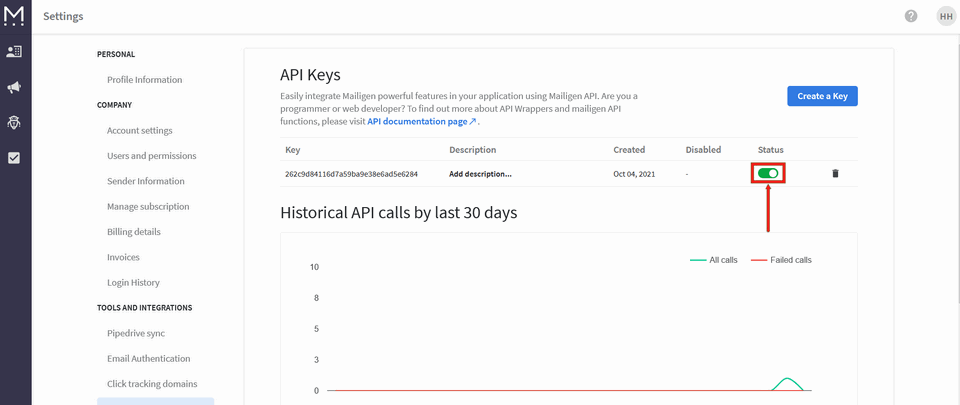Screen dimensions: 960x405
Task: Click the Mailigen logo icon
Action: point(15,15)
